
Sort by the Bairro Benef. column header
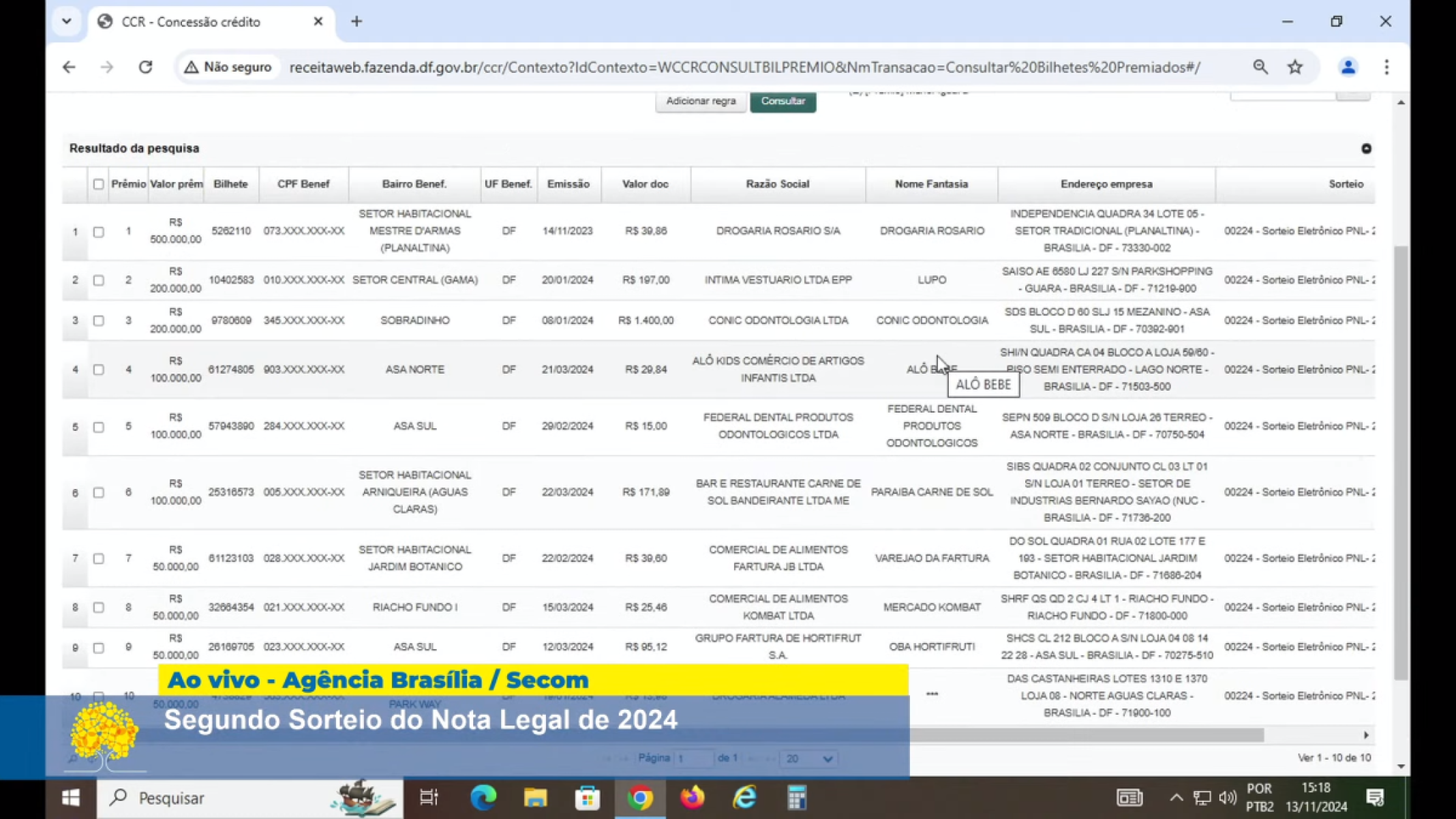pos(414,184)
